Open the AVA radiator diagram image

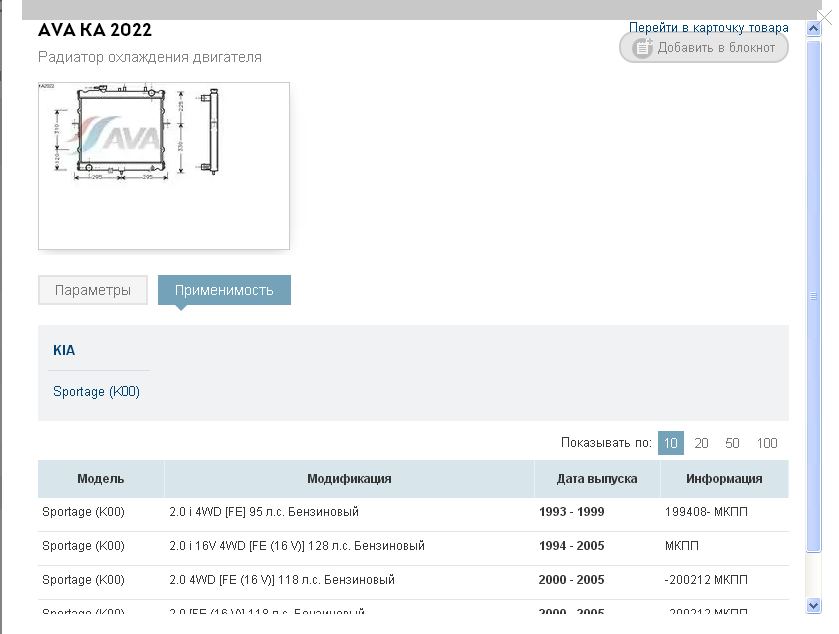click(x=163, y=165)
